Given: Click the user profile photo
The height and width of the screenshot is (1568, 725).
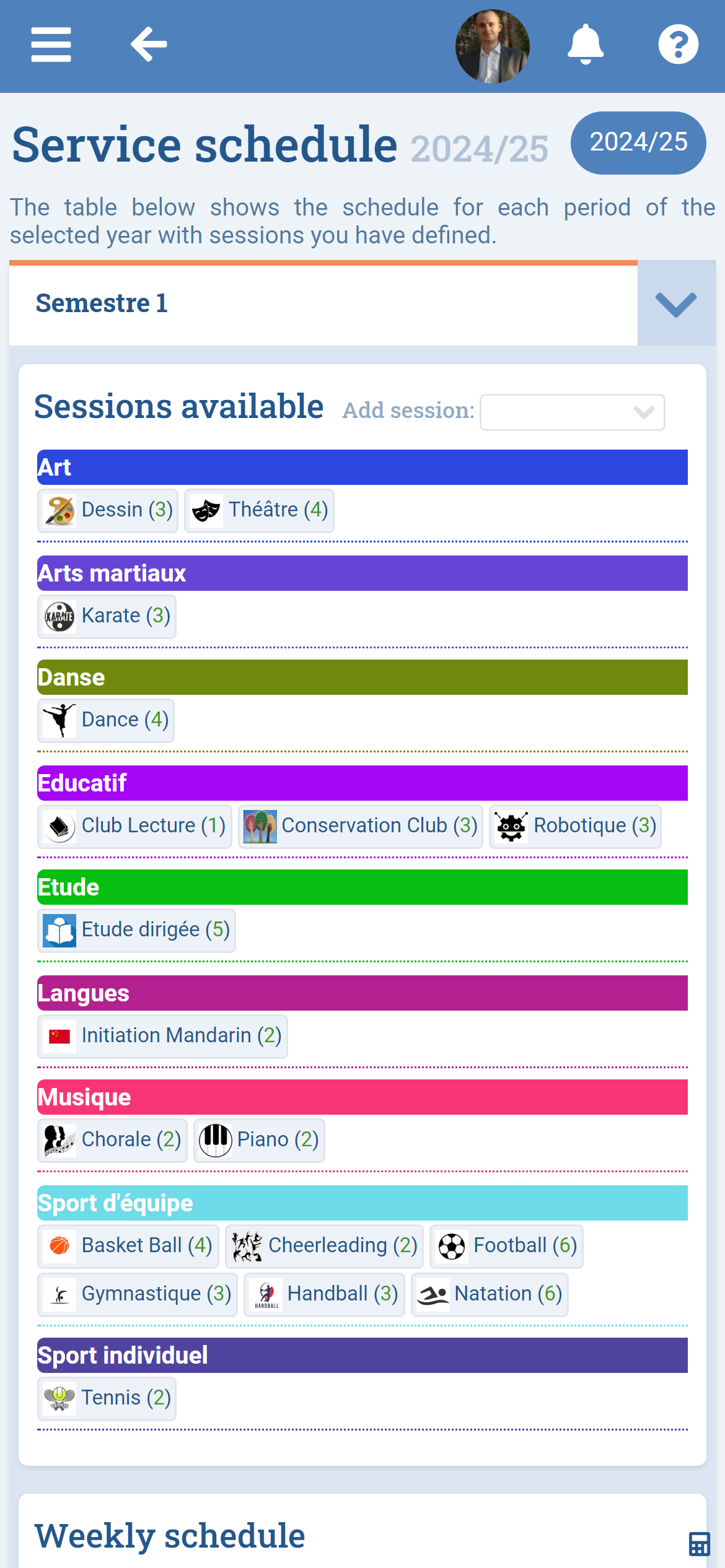Looking at the screenshot, I should coord(493,46).
